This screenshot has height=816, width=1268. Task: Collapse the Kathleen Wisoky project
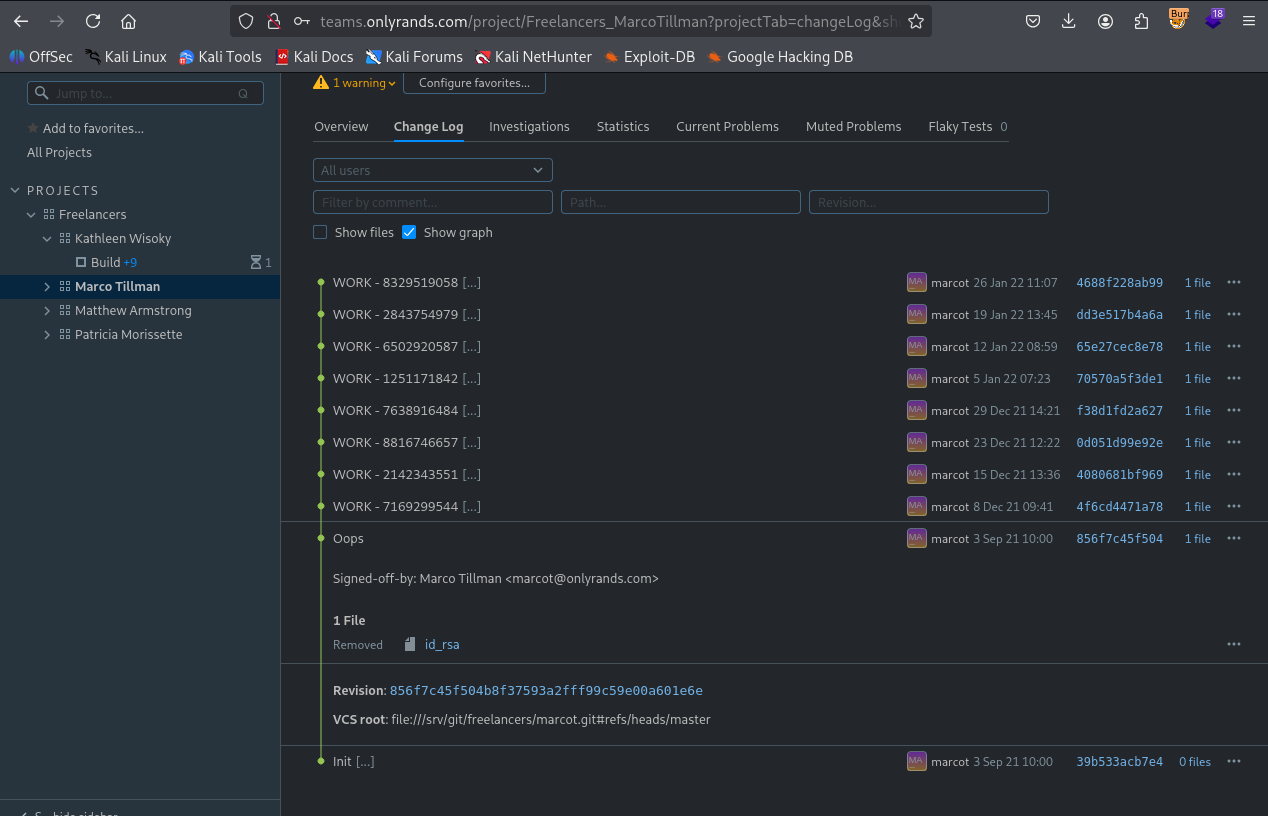coord(47,239)
